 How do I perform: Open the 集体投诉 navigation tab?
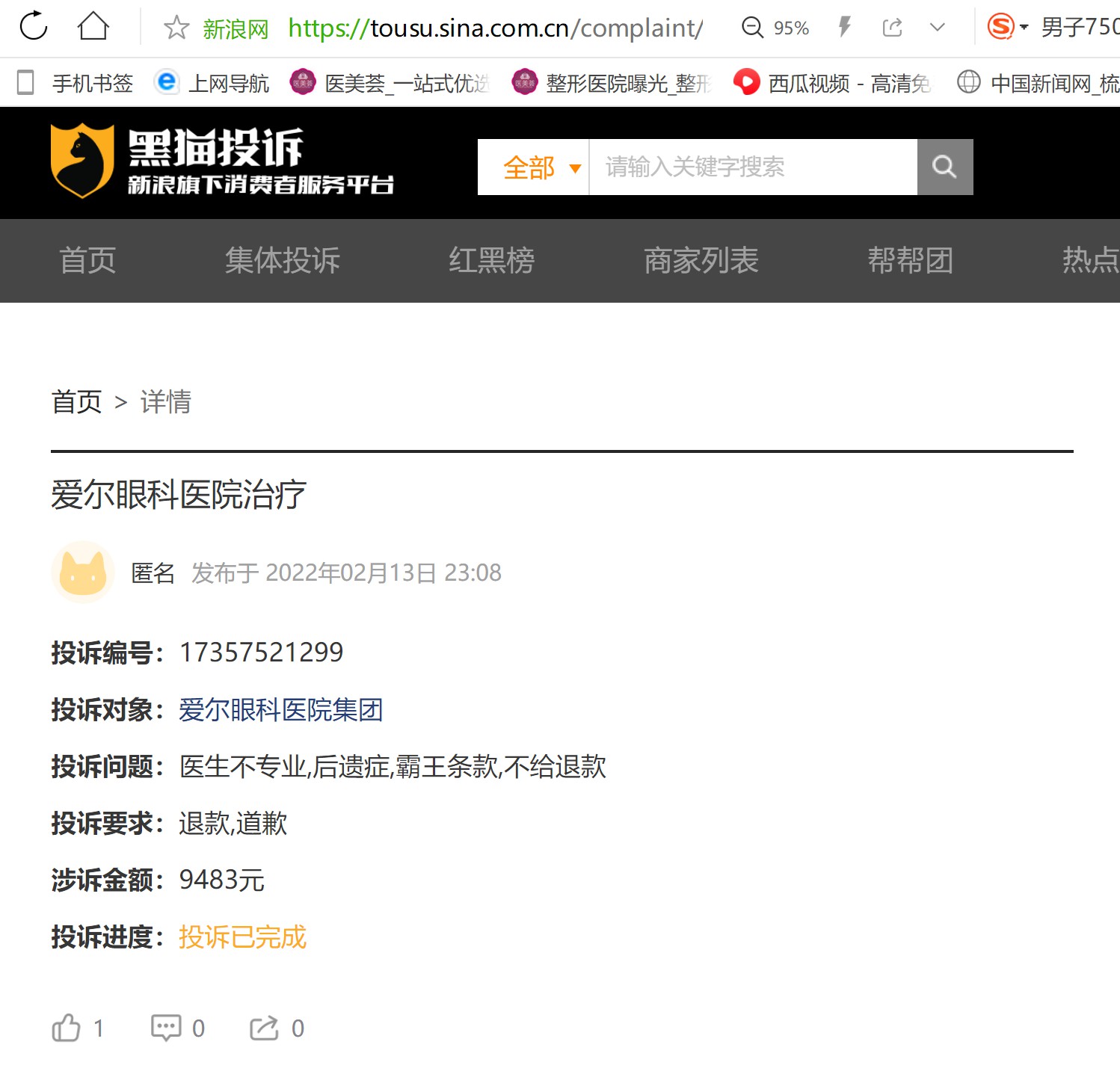(x=283, y=261)
